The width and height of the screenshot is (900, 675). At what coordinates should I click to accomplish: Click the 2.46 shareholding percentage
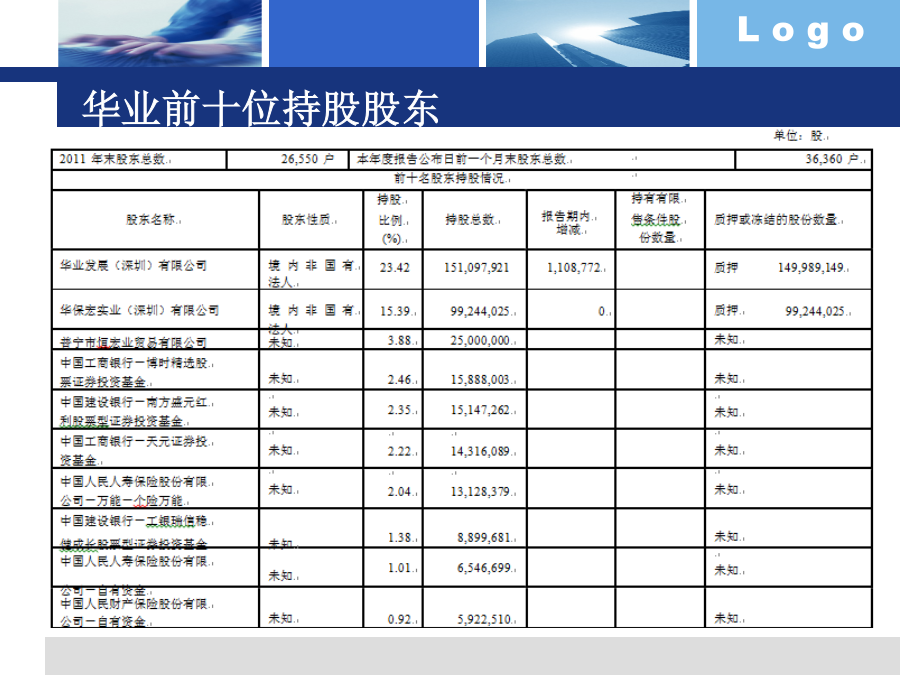click(399, 379)
